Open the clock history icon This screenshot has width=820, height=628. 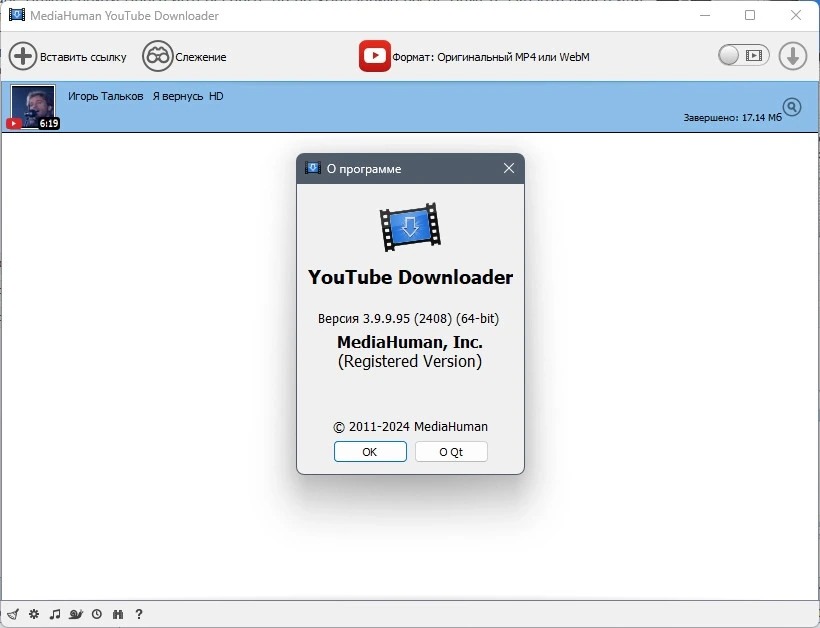click(97, 614)
